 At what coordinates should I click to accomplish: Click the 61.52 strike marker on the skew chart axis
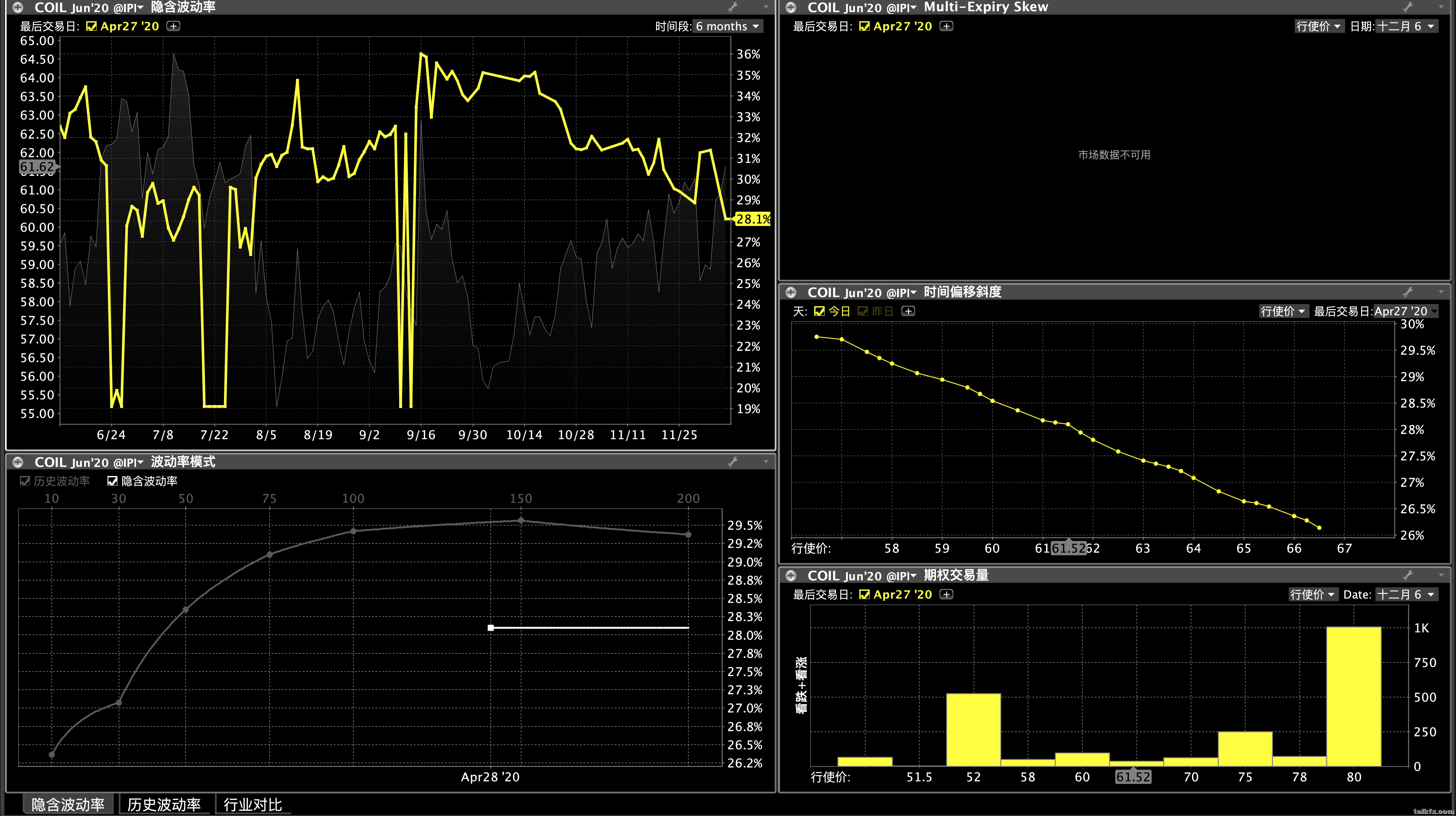(1068, 547)
